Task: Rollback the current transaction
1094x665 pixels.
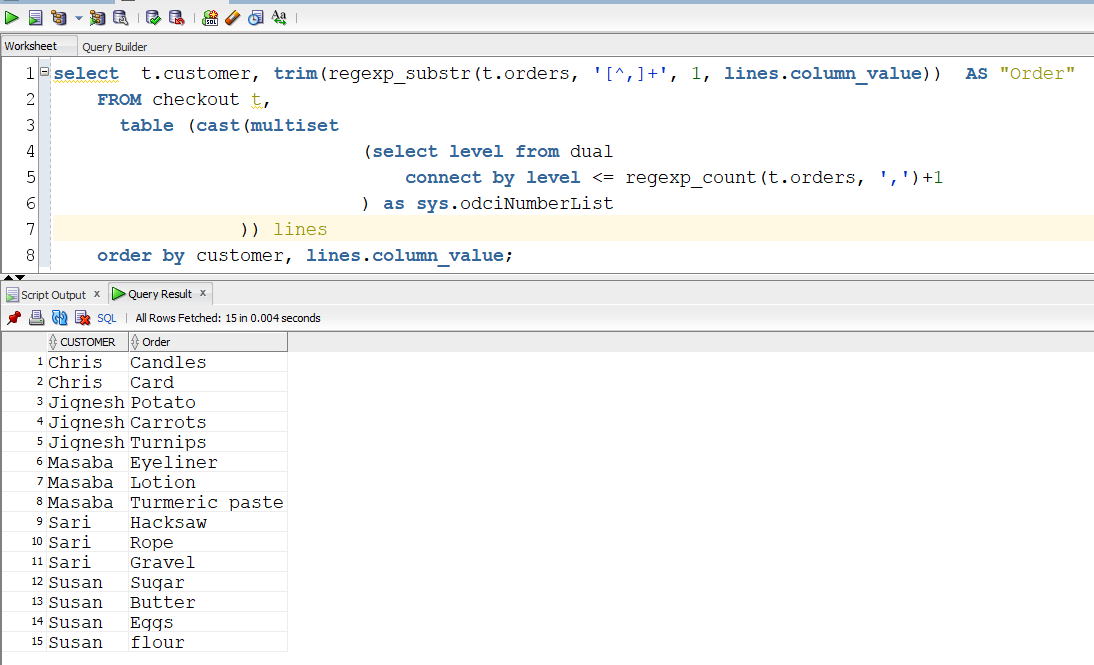Action: (175, 17)
